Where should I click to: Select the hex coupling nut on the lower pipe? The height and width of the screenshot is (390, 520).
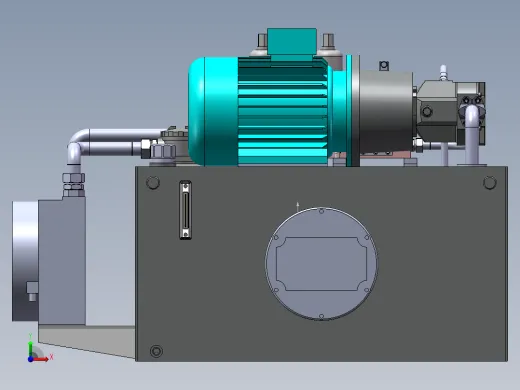[x=145, y=149]
